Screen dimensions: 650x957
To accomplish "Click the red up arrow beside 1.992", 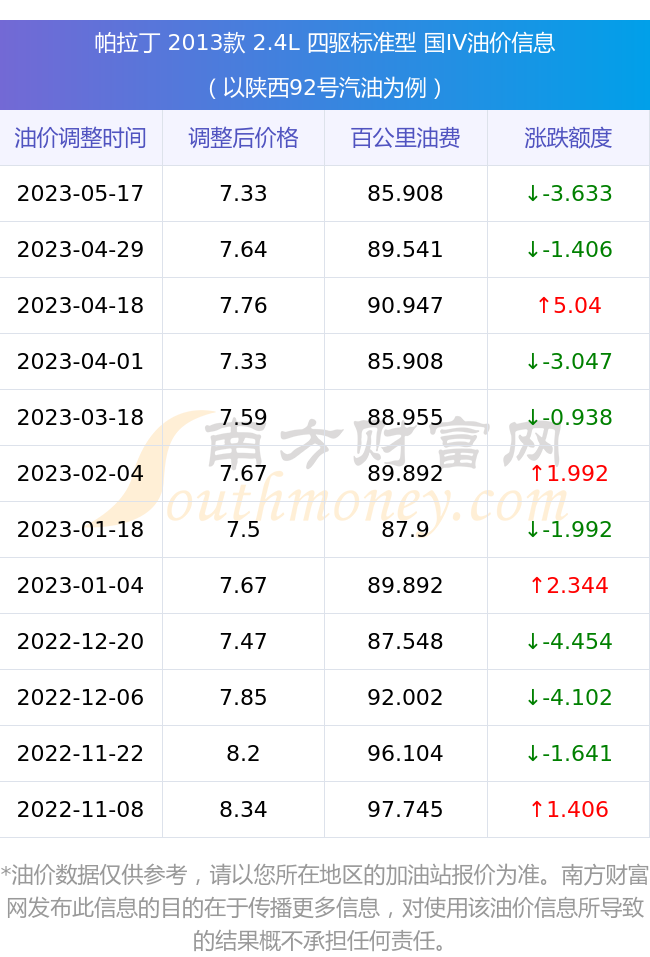I will tap(536, 474).
